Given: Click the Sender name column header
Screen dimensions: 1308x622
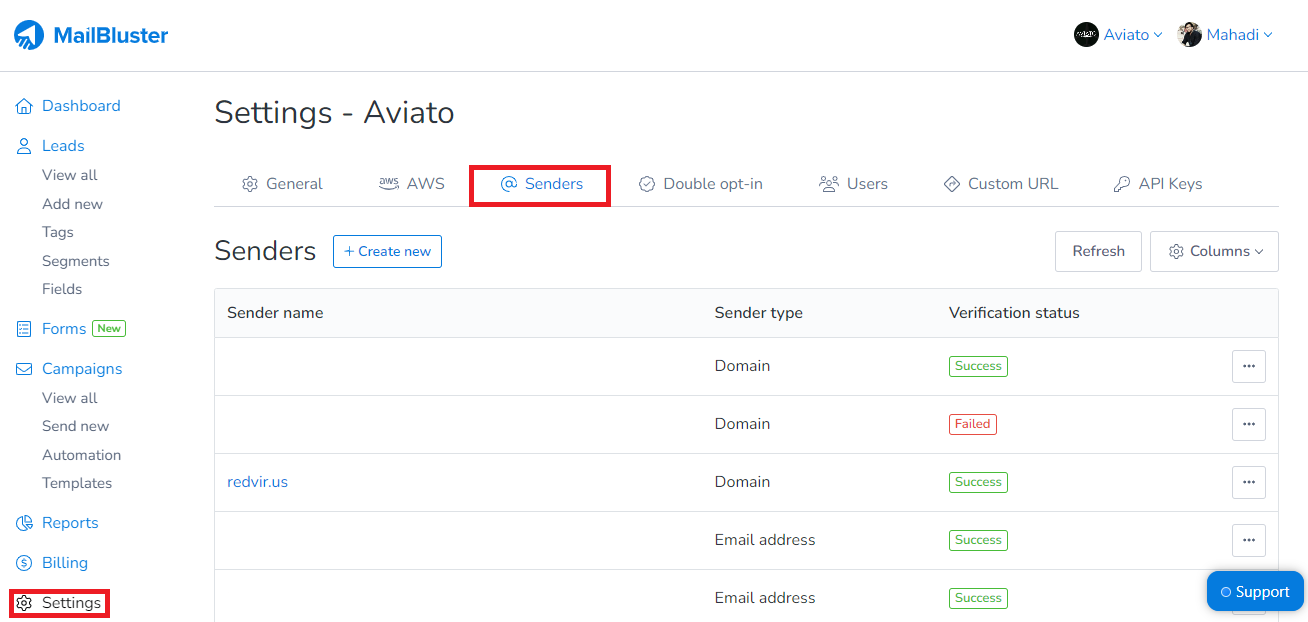Looking at the screenshot, I should [x=275, y=313].
